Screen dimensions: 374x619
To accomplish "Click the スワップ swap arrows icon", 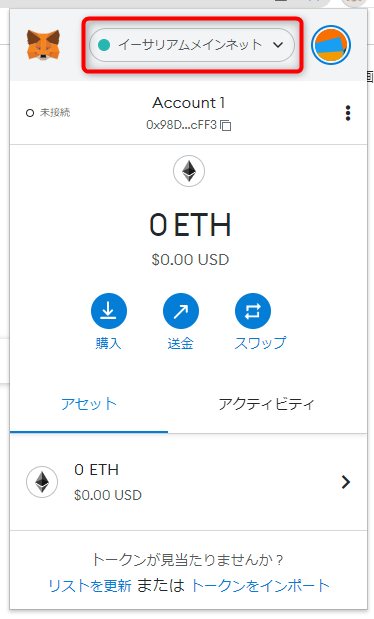I will pos(253,311).
